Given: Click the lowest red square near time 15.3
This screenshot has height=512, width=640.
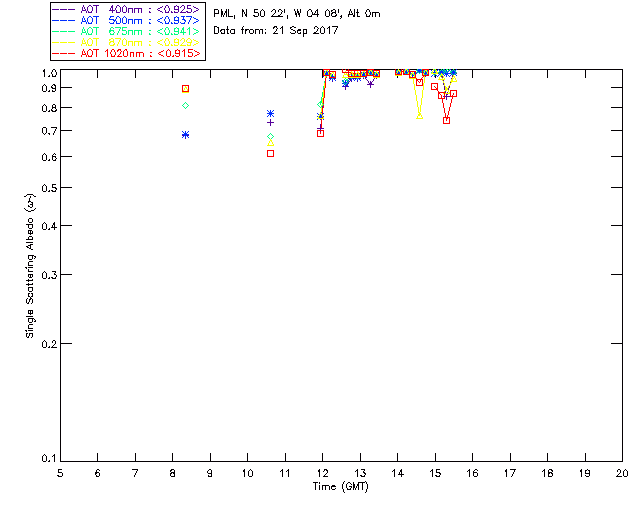Looking at the screenshot, I should pyautogui.click(x=447, y=120).
